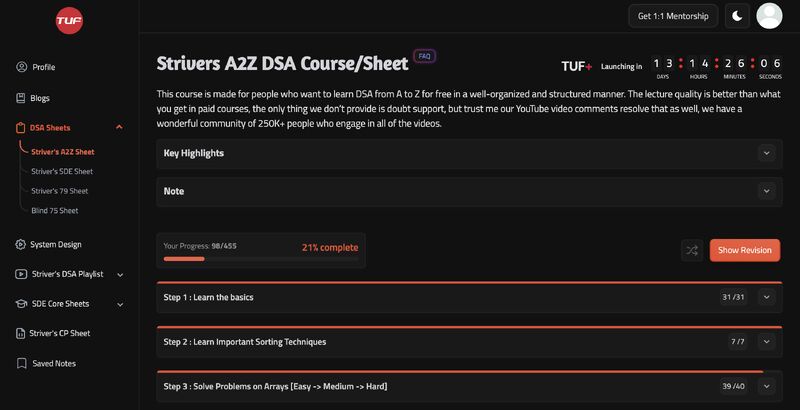
Task: Expand the Striver's DSA Playlist menu
Action: (x=120, y=274)
